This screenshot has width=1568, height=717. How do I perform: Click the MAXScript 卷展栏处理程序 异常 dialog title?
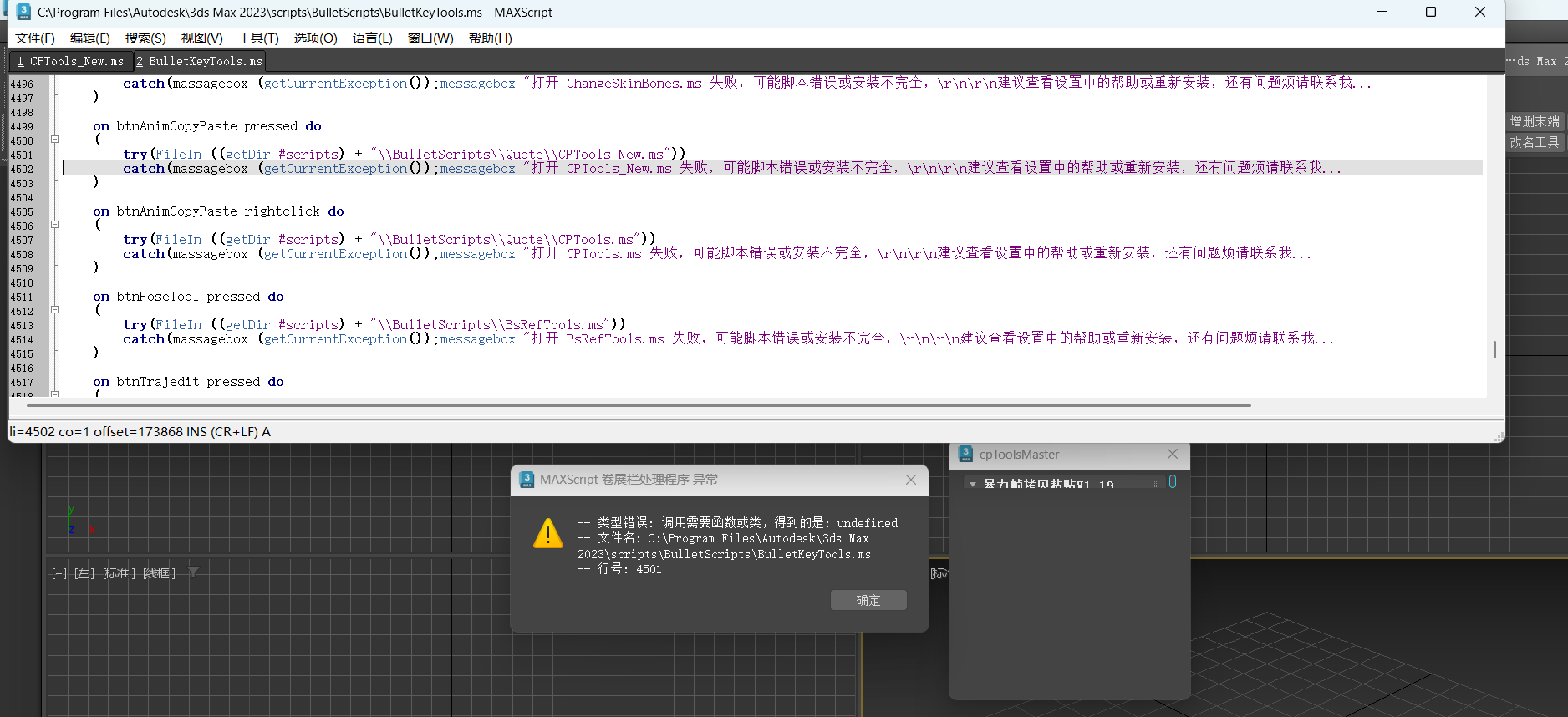click(x=629, y=480)
